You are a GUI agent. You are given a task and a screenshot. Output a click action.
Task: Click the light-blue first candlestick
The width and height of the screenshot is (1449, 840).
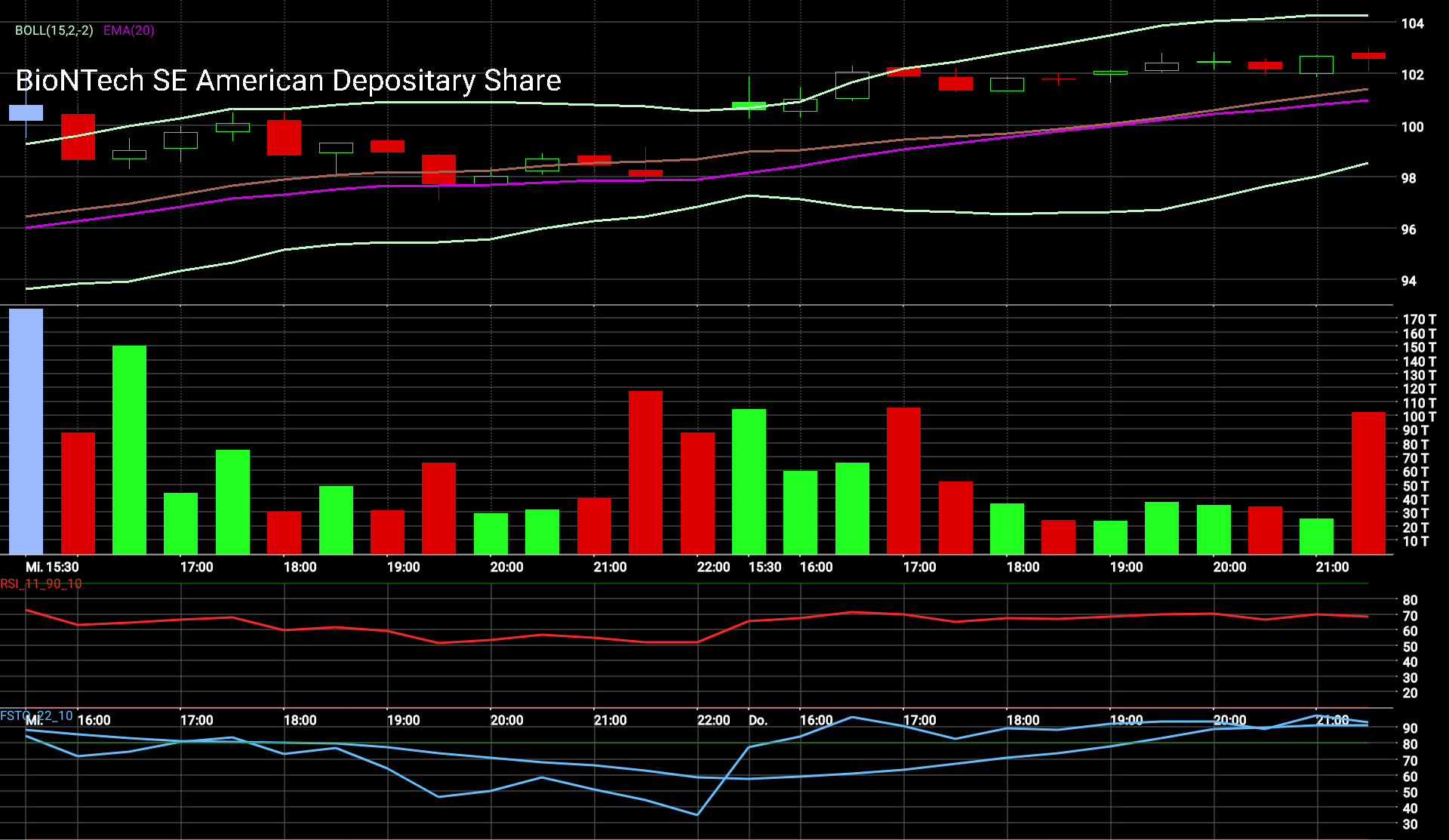26,113
